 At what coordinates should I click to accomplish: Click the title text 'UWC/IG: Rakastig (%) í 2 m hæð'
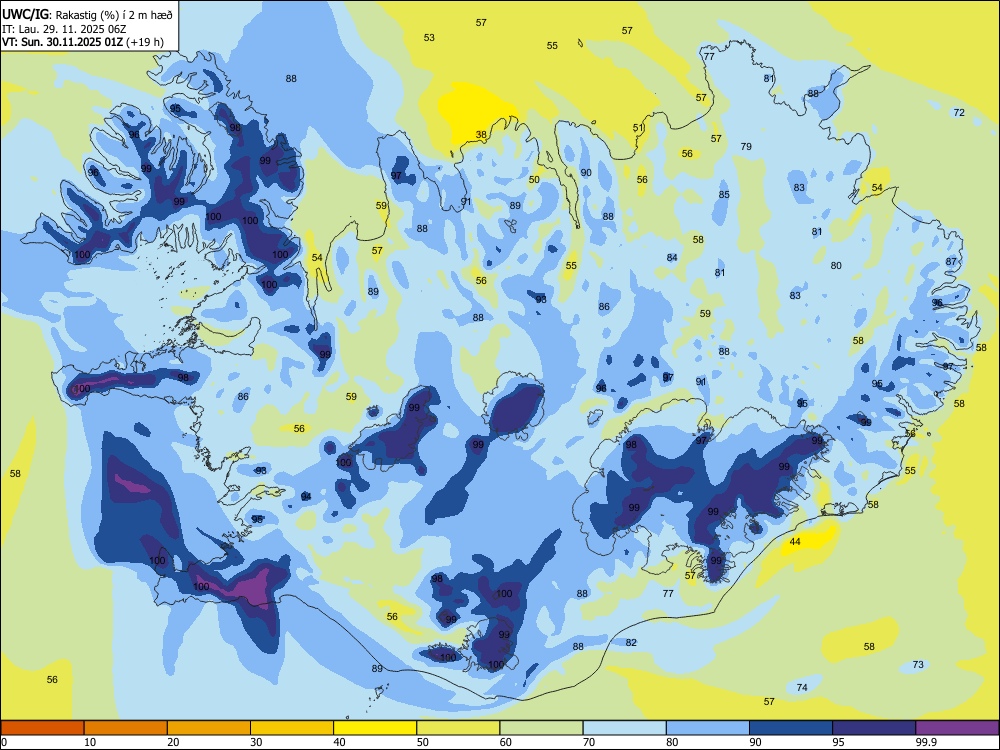click(87, 14)
